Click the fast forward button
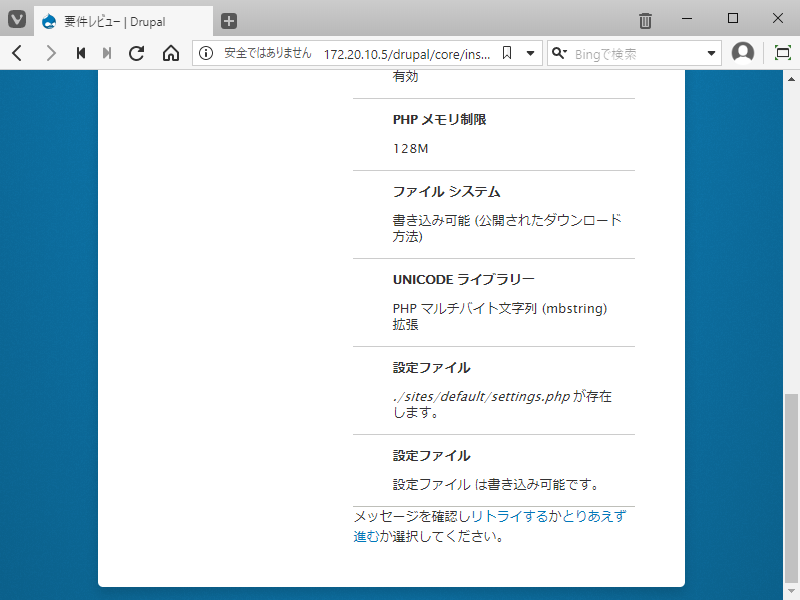This screenshot has width=800, height=600. pyautogui.click(x=107, y=53)
